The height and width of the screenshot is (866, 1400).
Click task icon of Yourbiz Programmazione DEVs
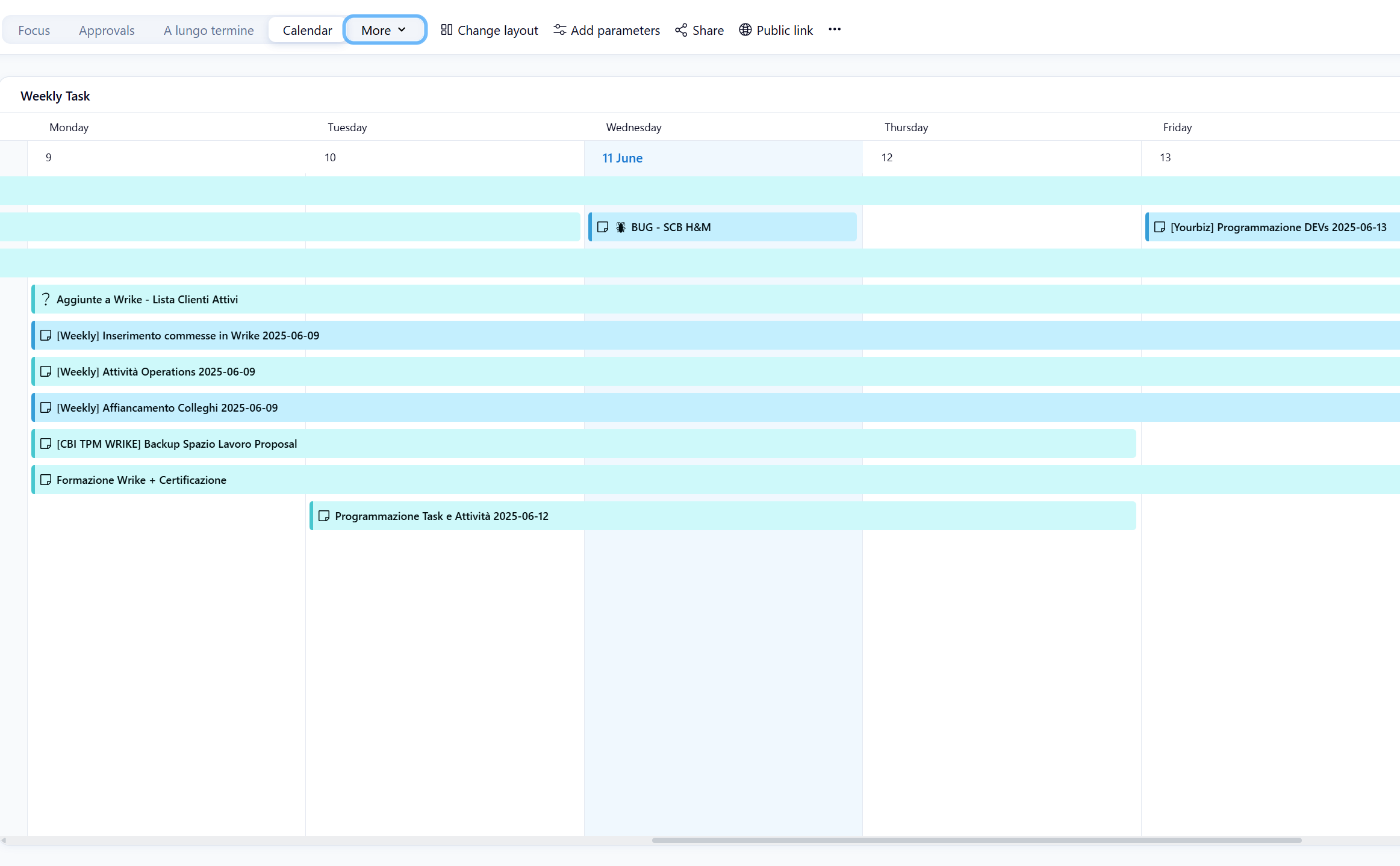point(1159,227)
